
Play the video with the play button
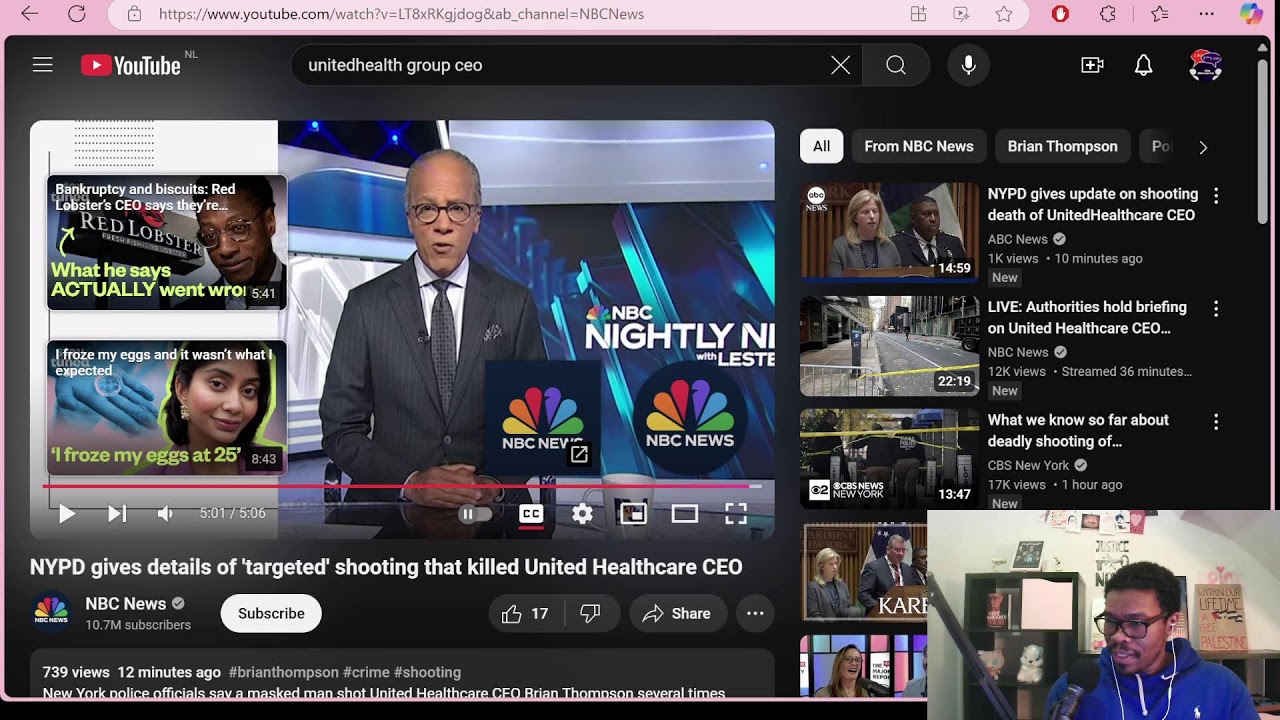pos(66,514)
